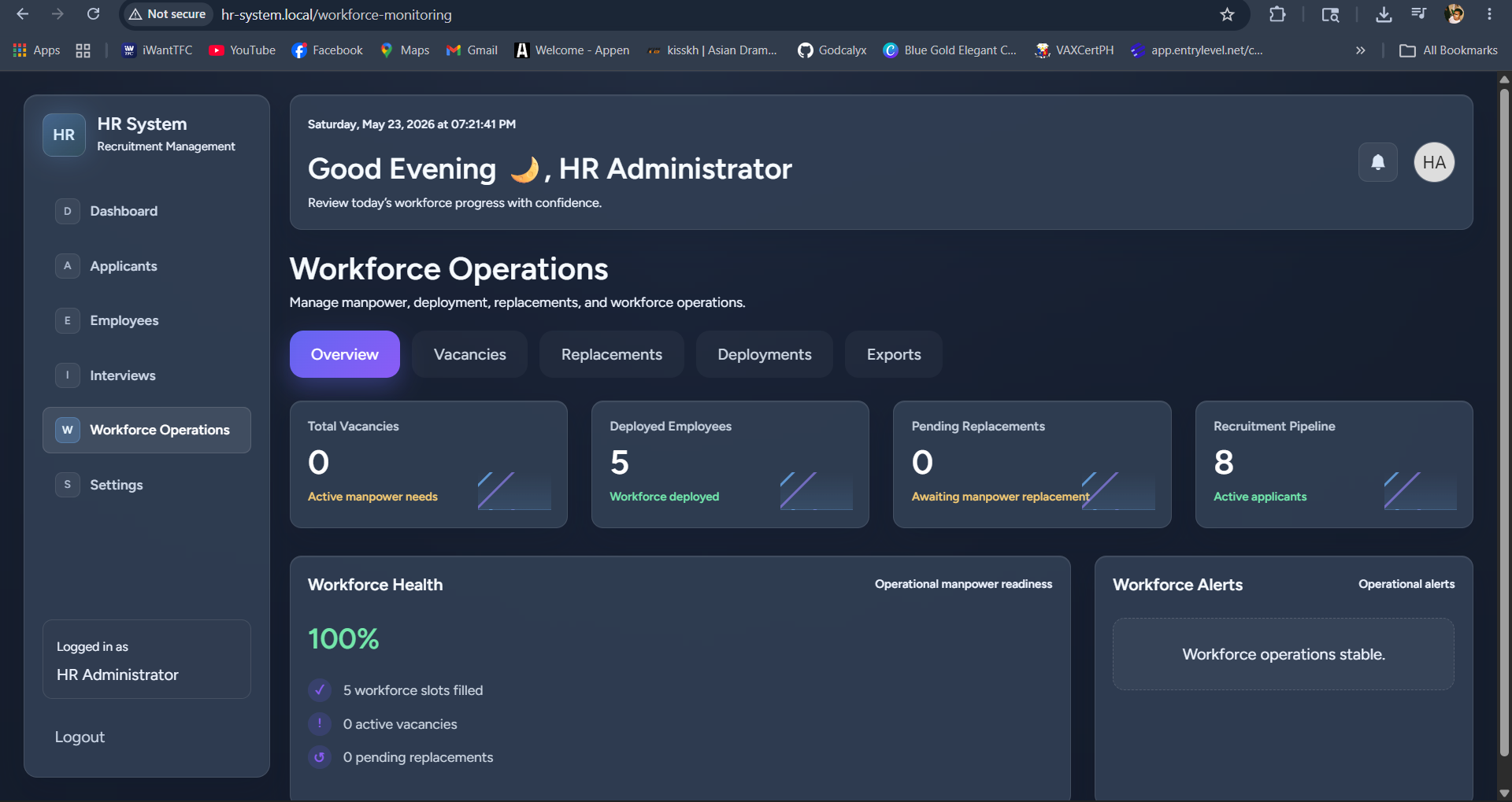The image size is (1512, 802).
Task: Click the Total Vacancies card
Action: click(x=428, y=464)
